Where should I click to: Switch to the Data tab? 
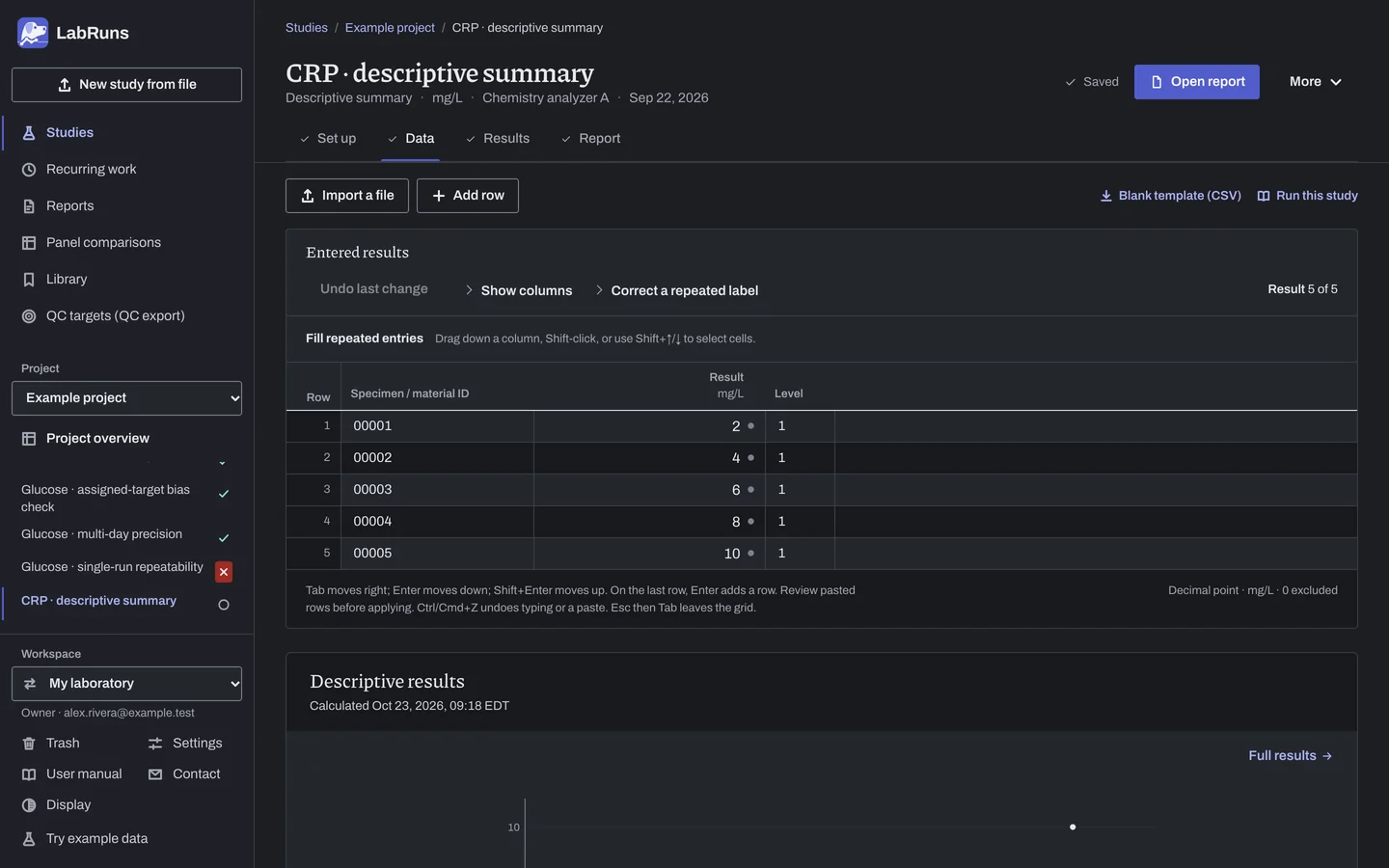(x=411, y=139)
